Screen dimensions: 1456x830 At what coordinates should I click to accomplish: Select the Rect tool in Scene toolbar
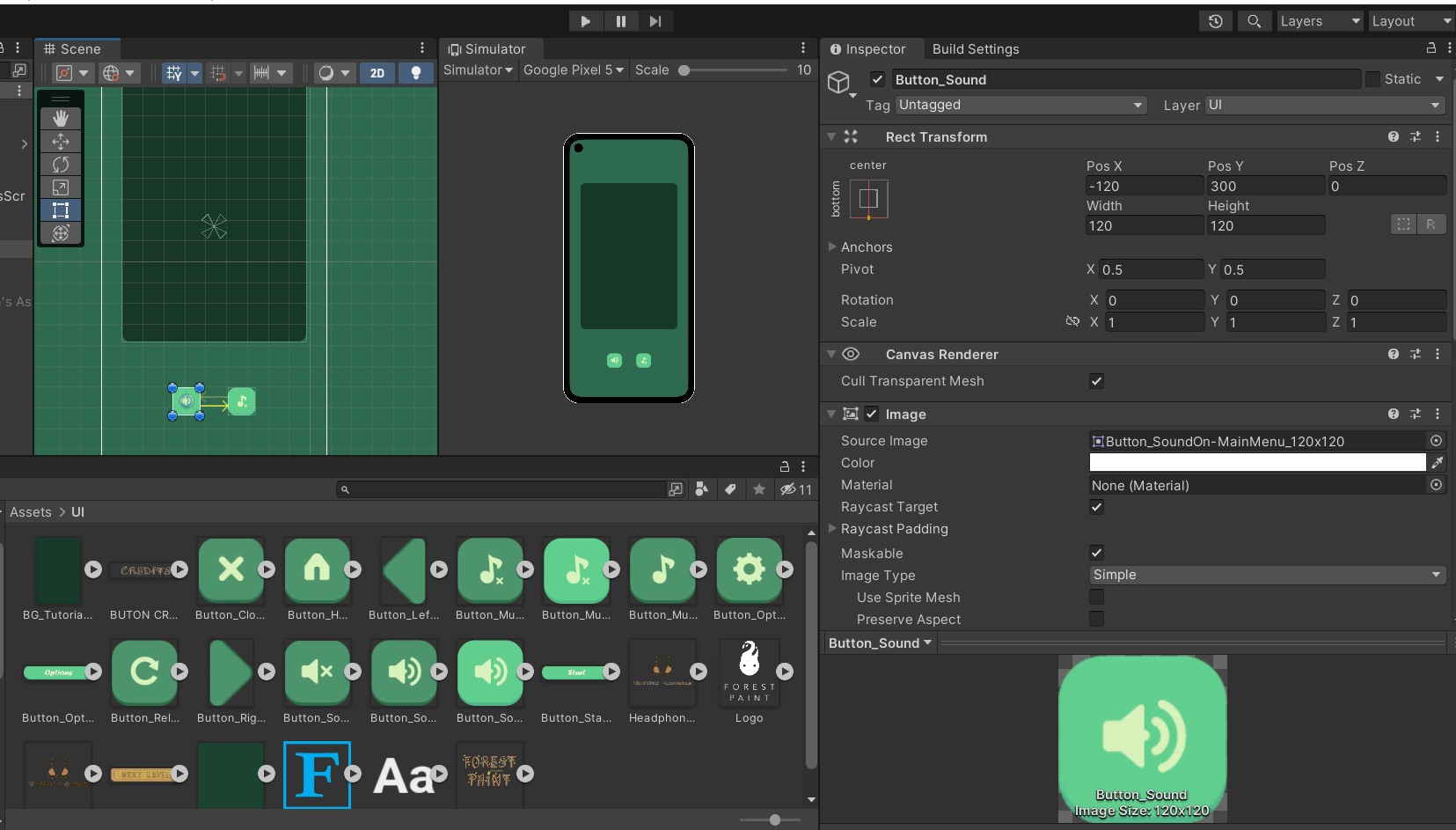(61, 209)
